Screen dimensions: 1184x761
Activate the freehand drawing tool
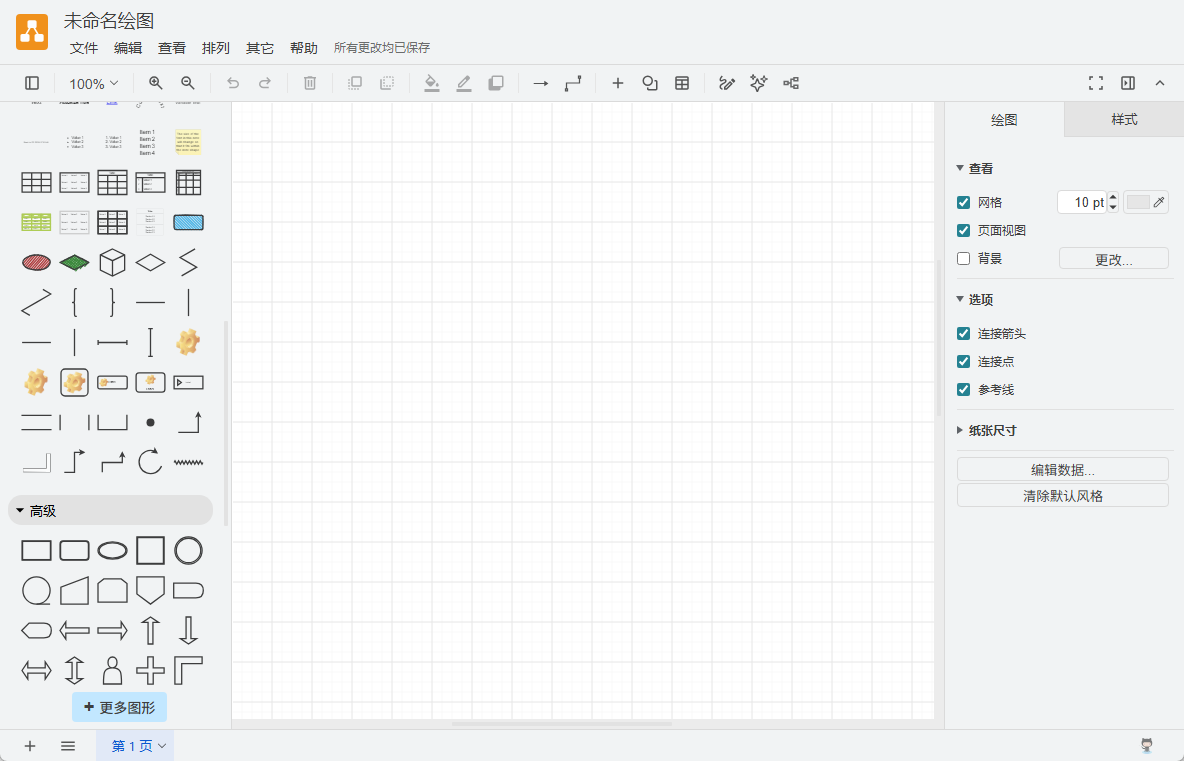(x=726, y=83)
